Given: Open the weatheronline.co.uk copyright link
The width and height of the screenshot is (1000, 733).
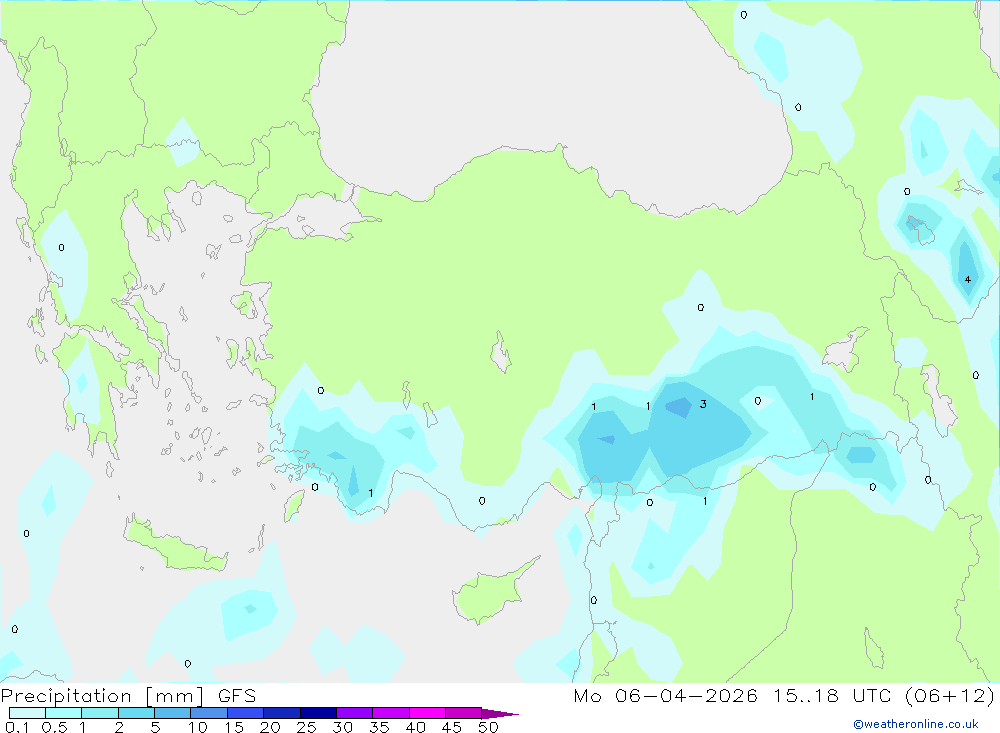Looking at the screenshot, I should point(916,724).
